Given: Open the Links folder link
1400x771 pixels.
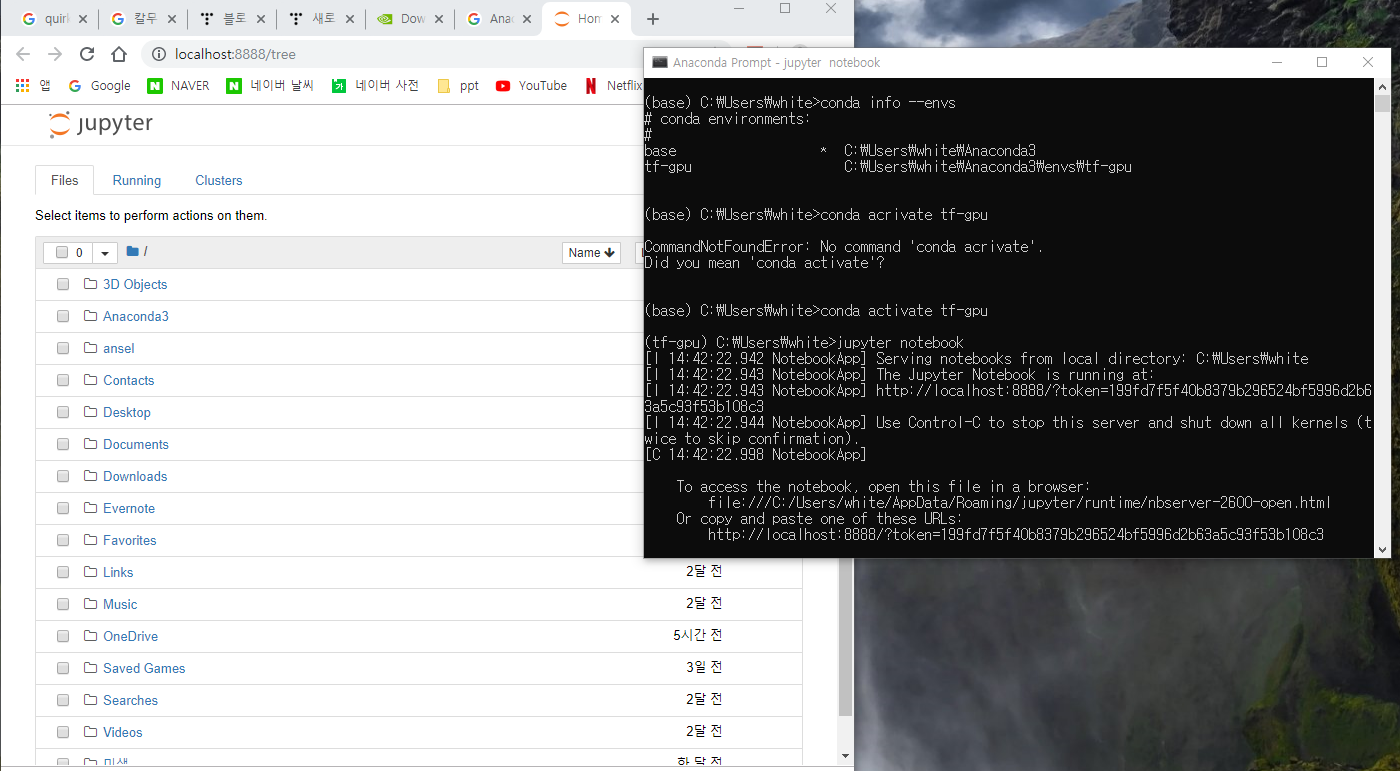Looking at the screenshot, I should tap(118, 572).
